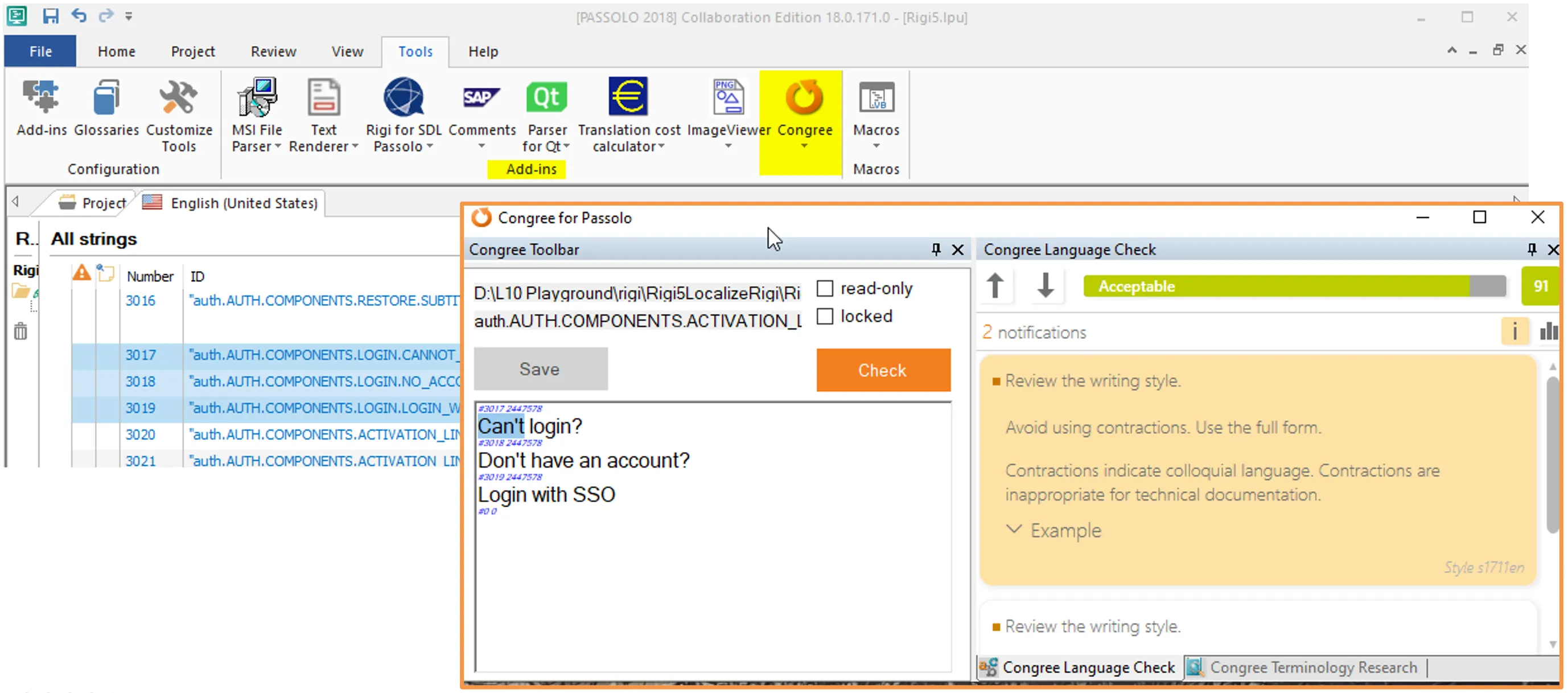
Task: Expand the Comments dropdown arrow
Action: (481, 147)
